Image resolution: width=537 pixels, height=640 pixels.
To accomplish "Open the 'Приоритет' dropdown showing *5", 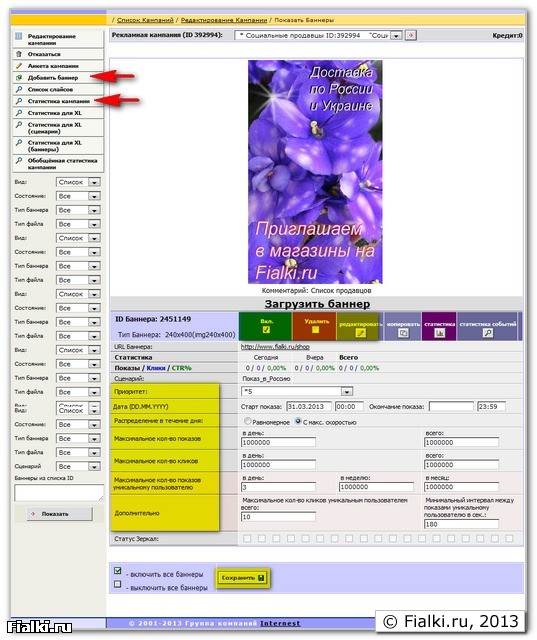I will 297,392.
